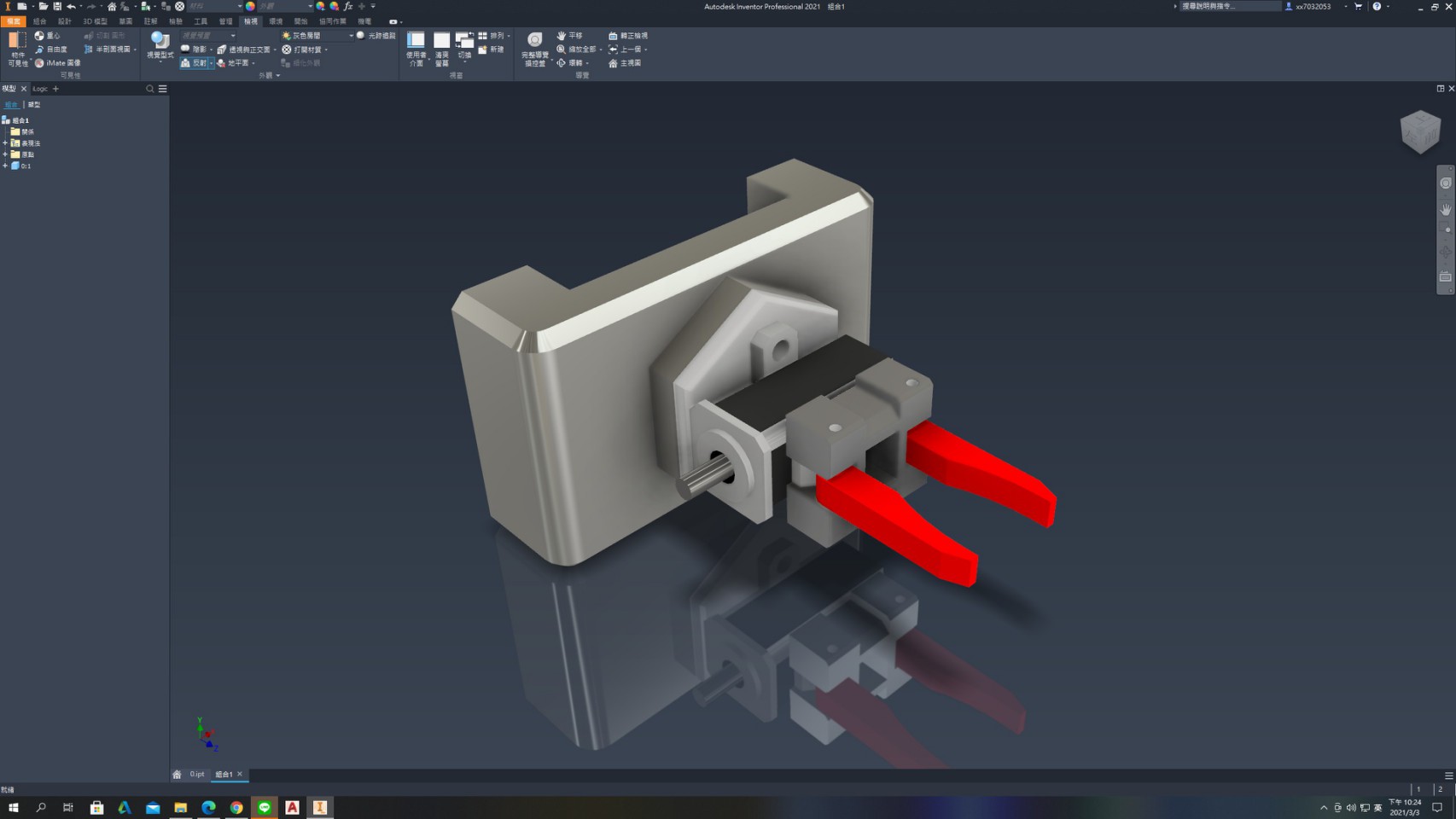Expand the 原點 origin folder in tree

[5, 154]
